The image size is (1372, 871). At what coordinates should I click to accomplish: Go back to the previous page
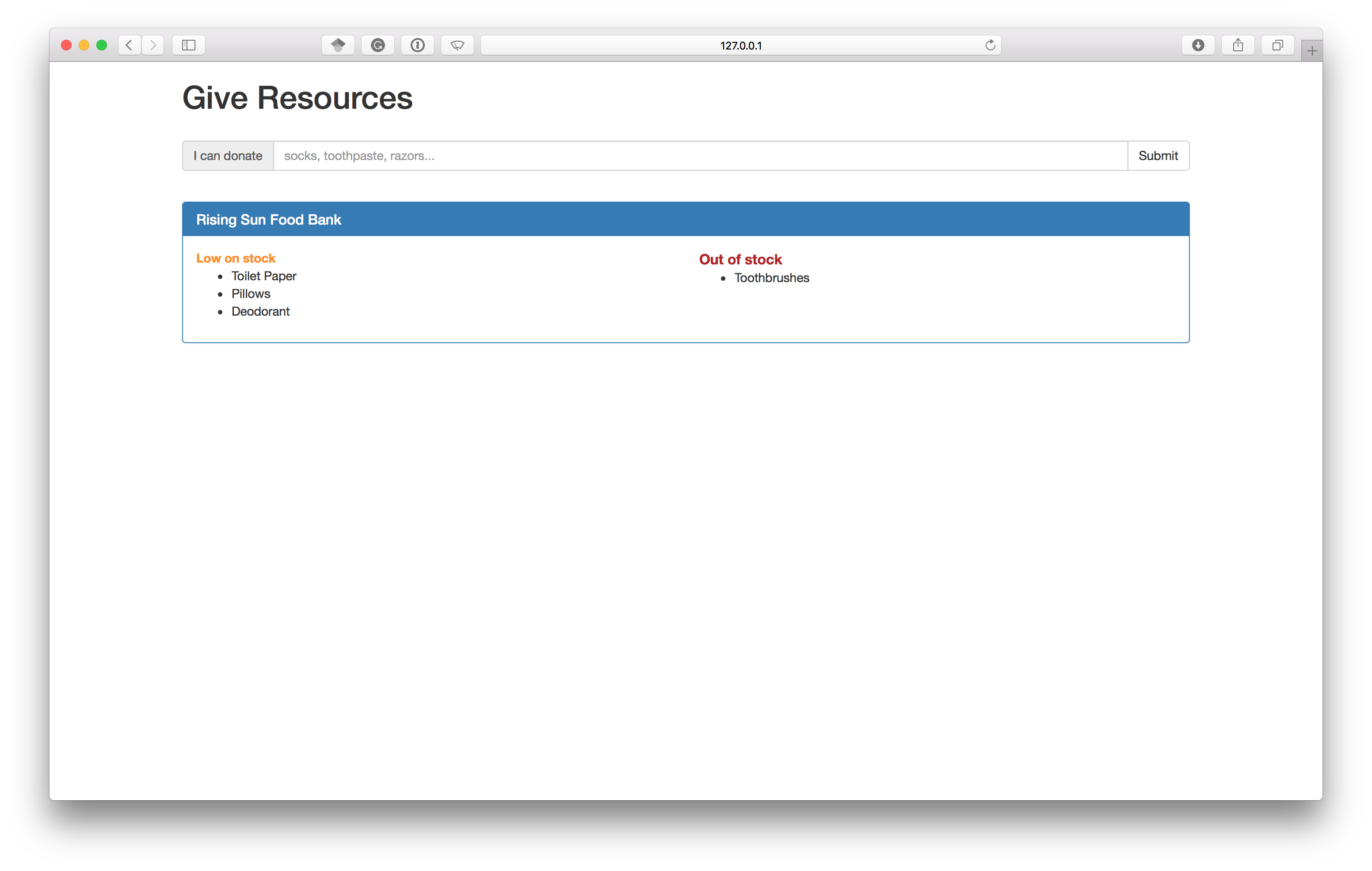pyautogui.click(x=130, y=45)
